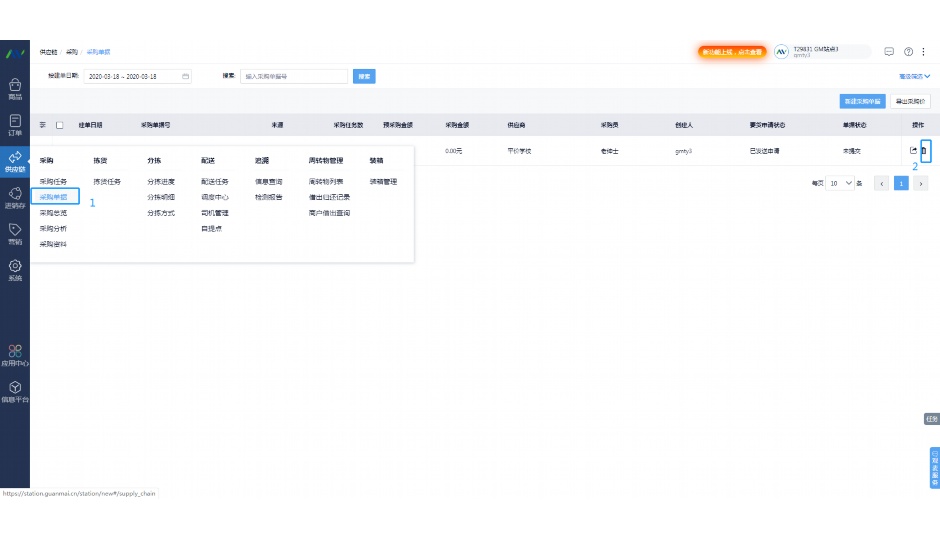Open 应用中心 app center icon

(x=15, y=355)
